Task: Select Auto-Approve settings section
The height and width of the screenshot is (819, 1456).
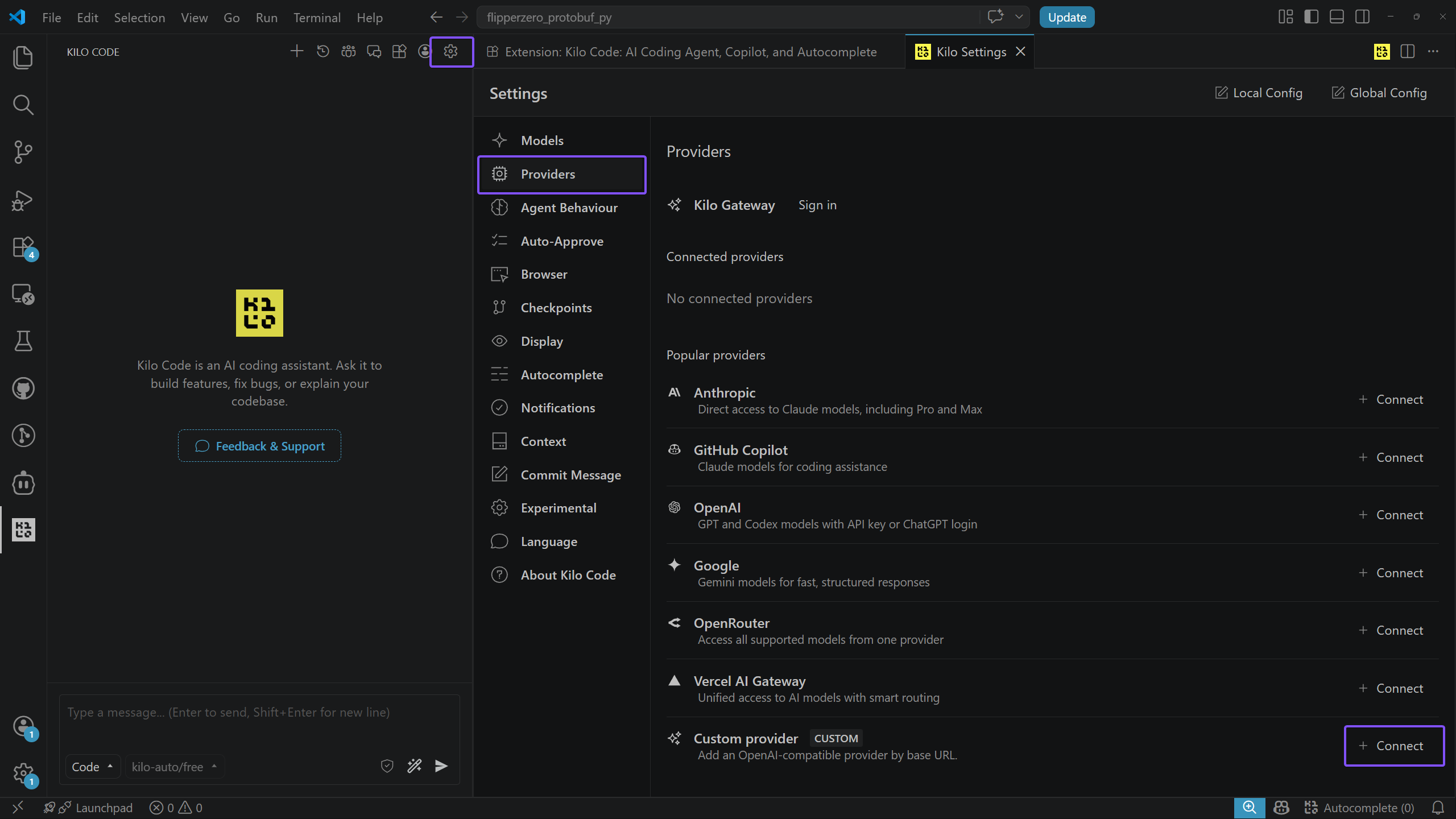Action: pos(562,241)
